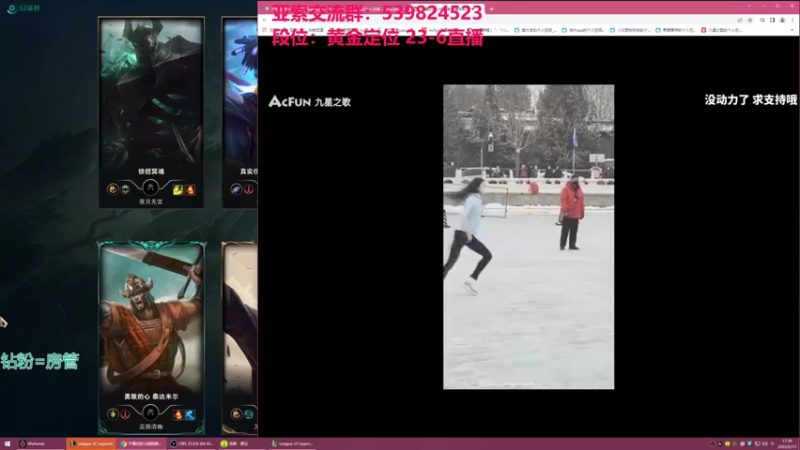
Task: Open bookmark immediately left of the red-icon bookmark
Action: click(x=675, y=30)
